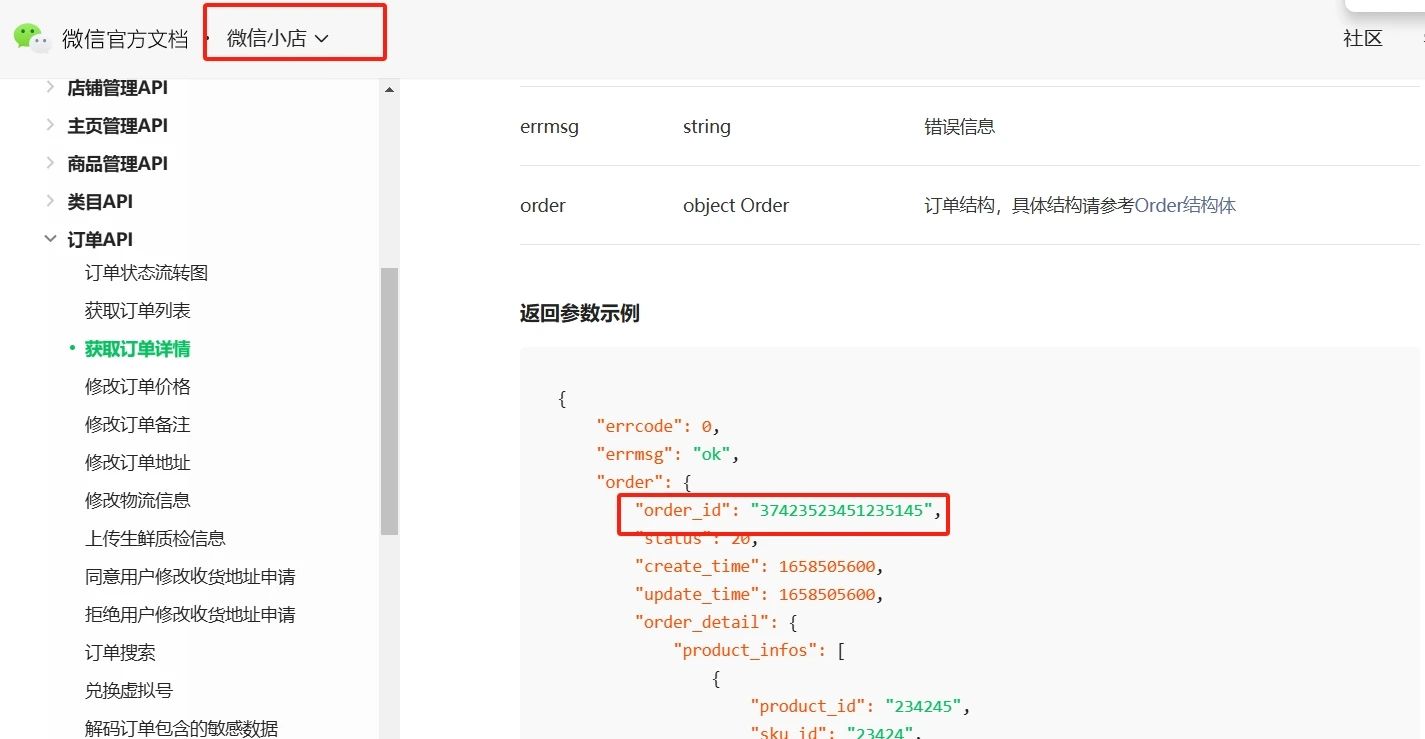Click product_id value "234245"
1425x739 pixels.
pos(923,707)
